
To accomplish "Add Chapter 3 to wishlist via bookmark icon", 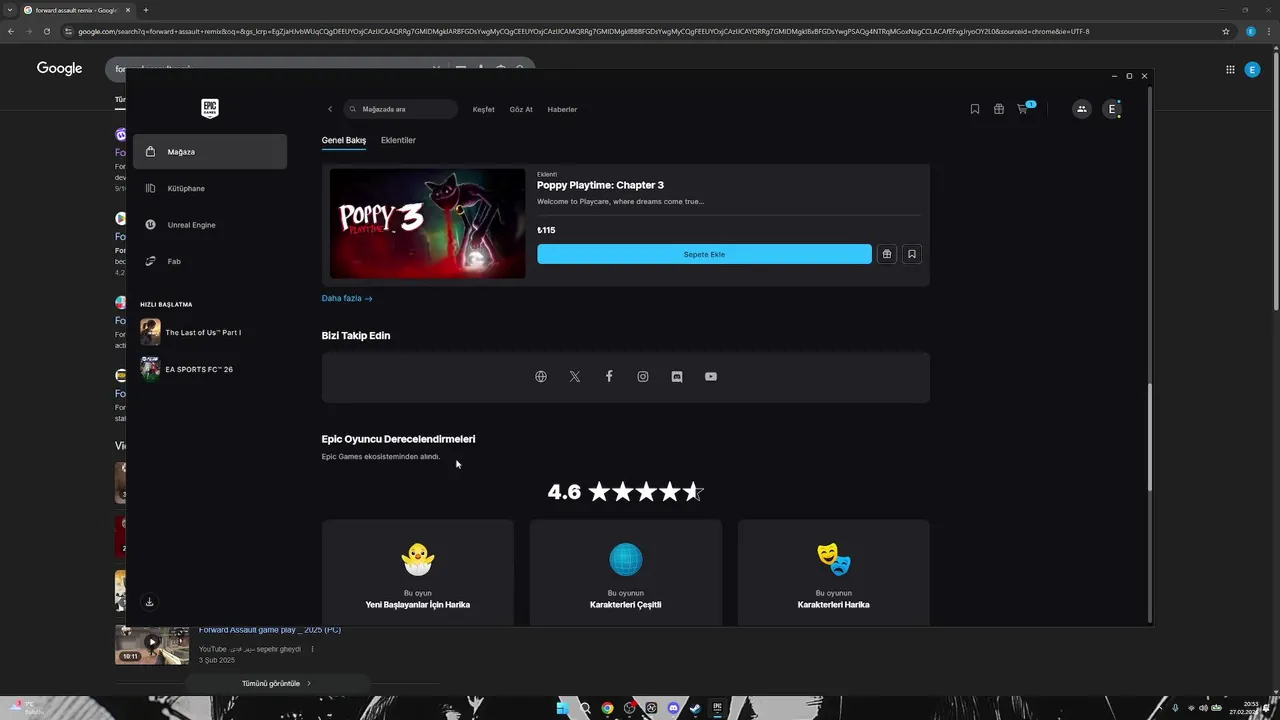I will coord(912,254).
